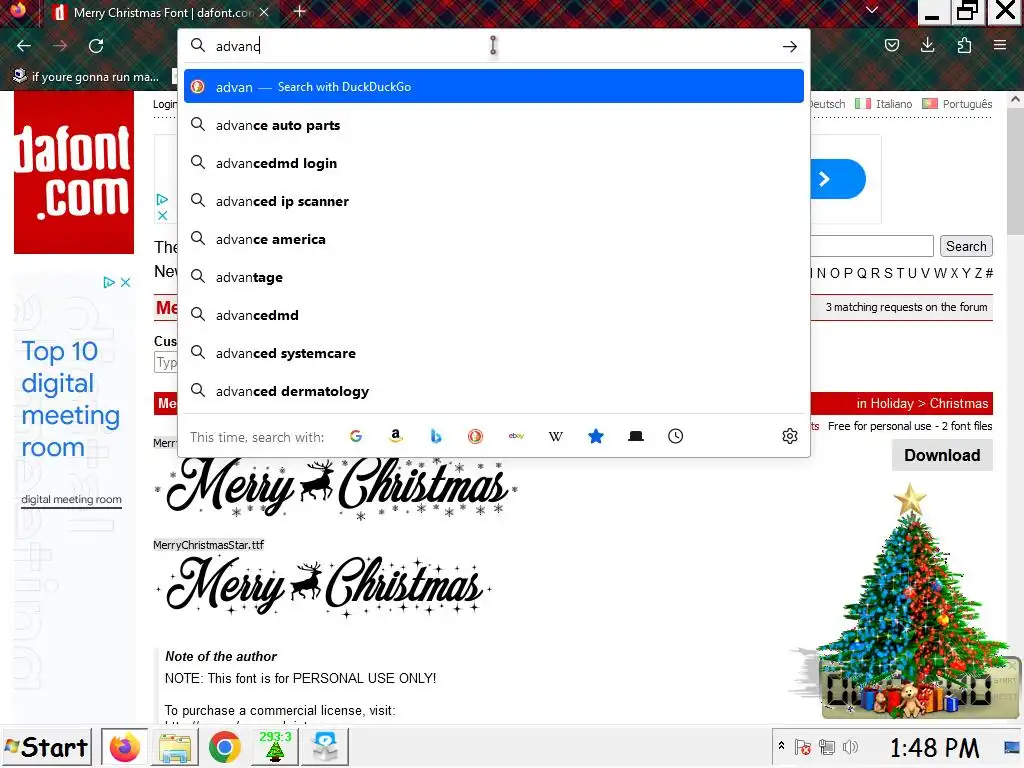The width and height of the screenshot is (1024, 768).
Task: Click the 1:48 PM taskbar clock
Action: [934, 748]
